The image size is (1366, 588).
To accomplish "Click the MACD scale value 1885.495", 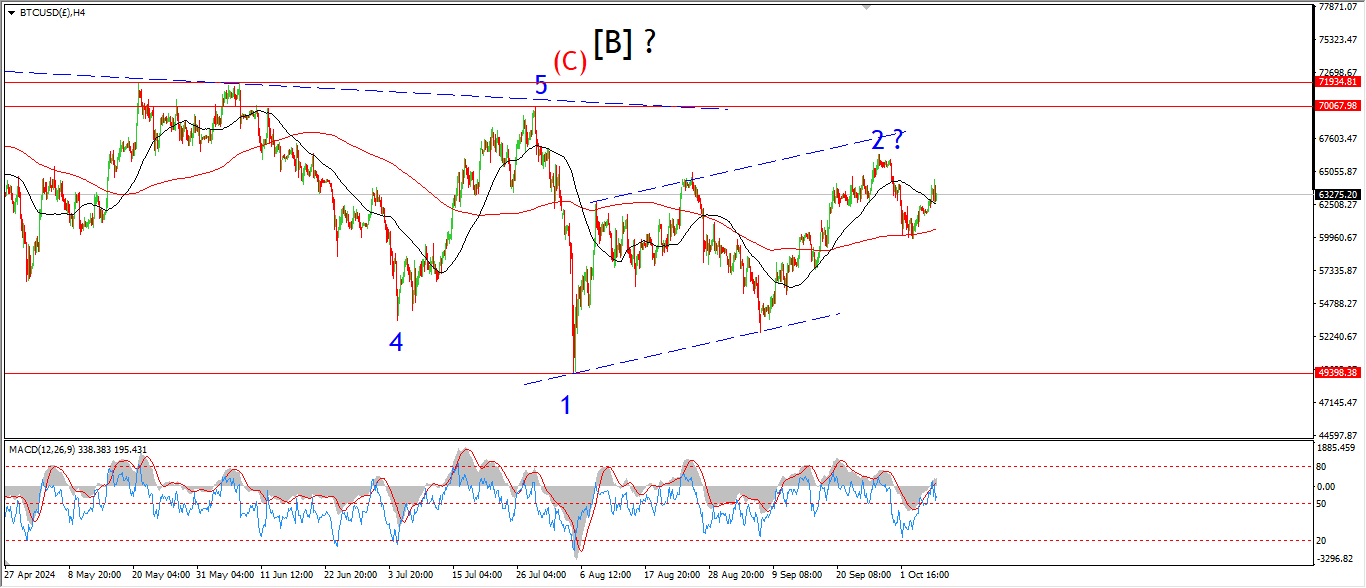I will 1337,448.
